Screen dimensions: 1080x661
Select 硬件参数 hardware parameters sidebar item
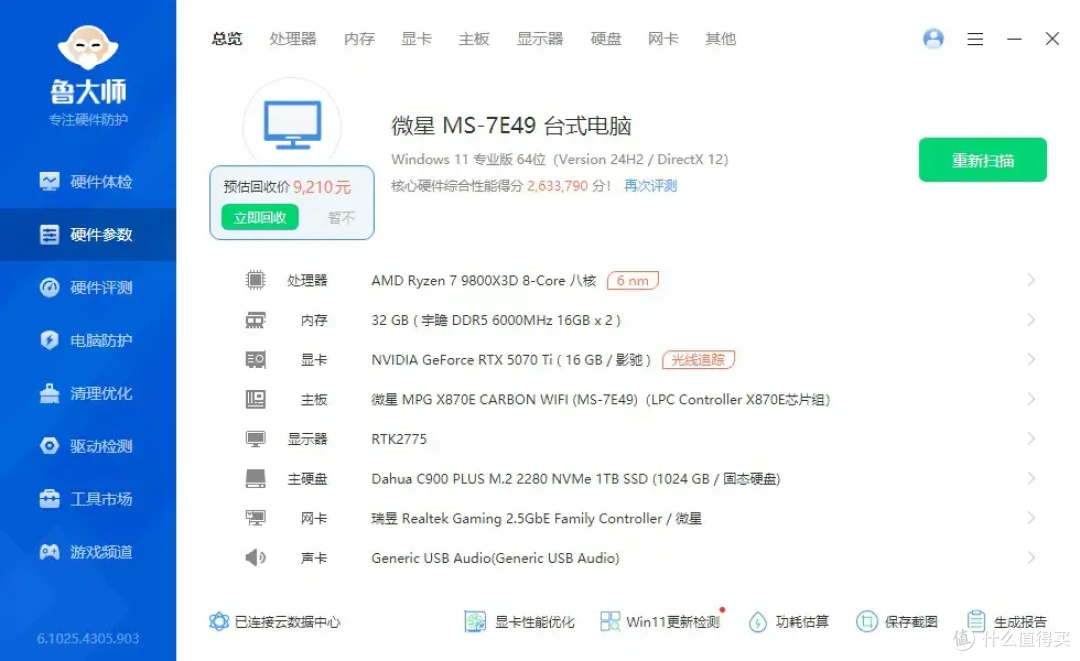87,235
